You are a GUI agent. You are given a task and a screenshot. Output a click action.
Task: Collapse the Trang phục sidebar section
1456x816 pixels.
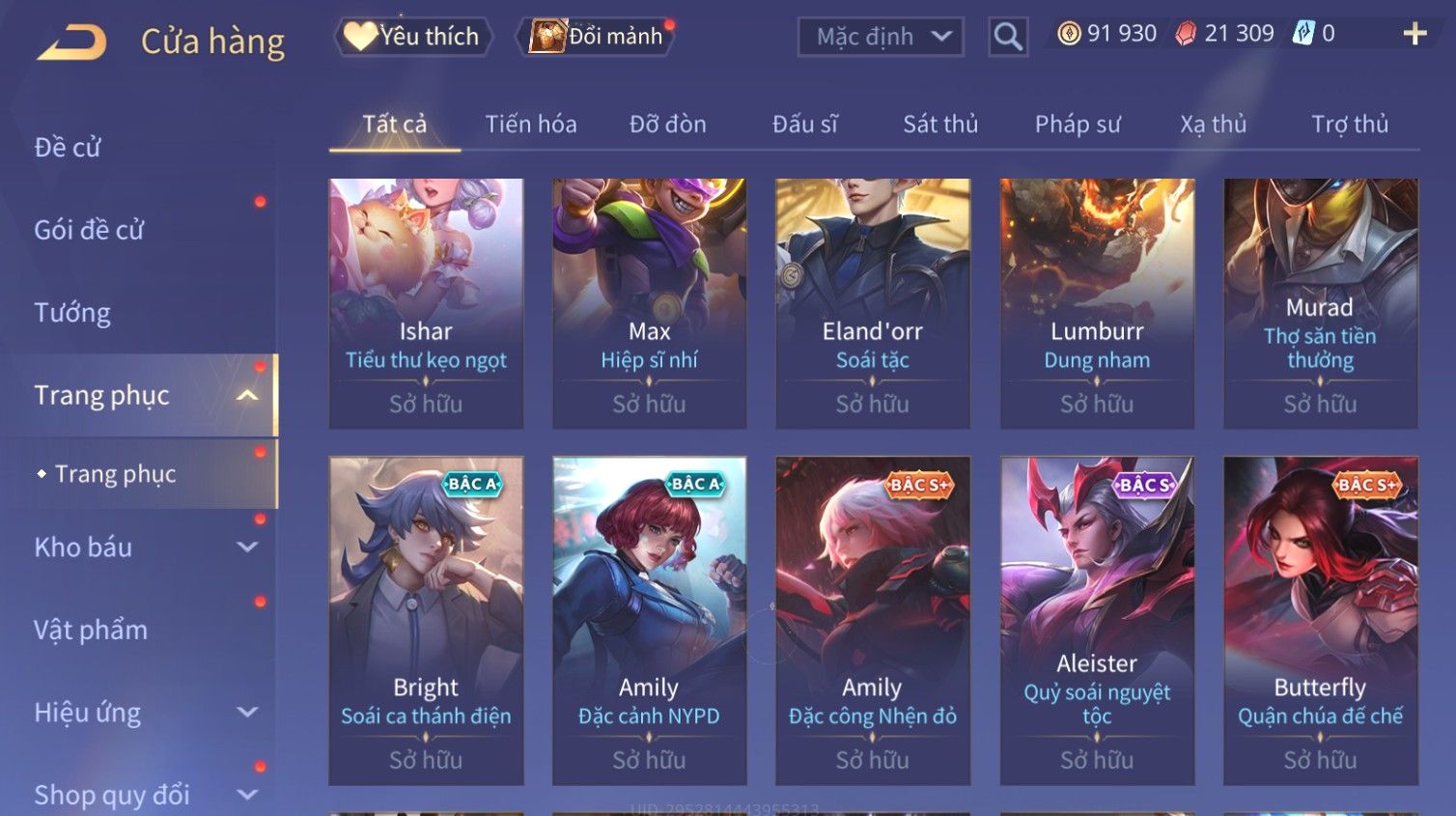(x=247, y=395)
